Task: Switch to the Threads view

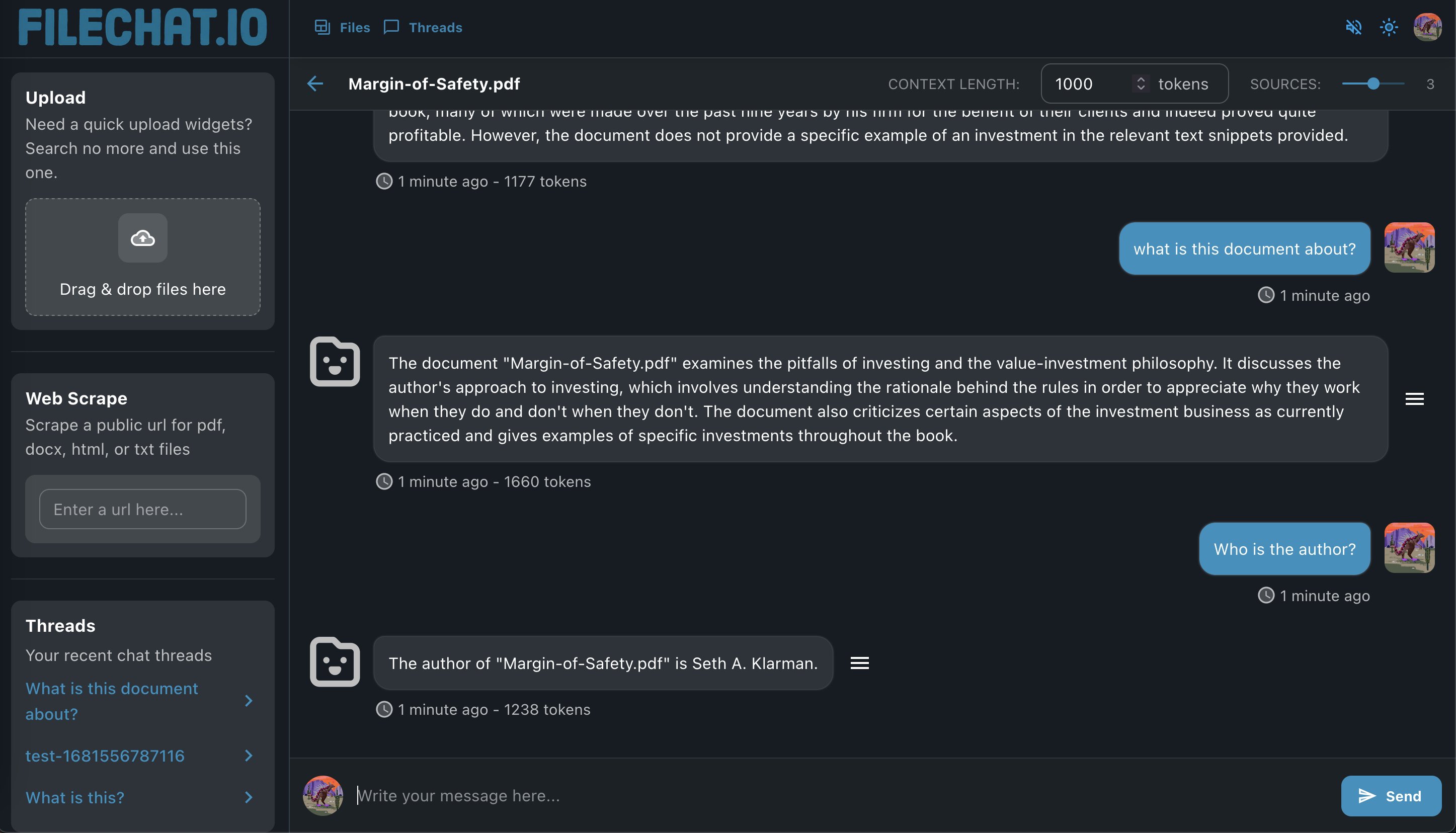Action: click(x=435, y=27)
